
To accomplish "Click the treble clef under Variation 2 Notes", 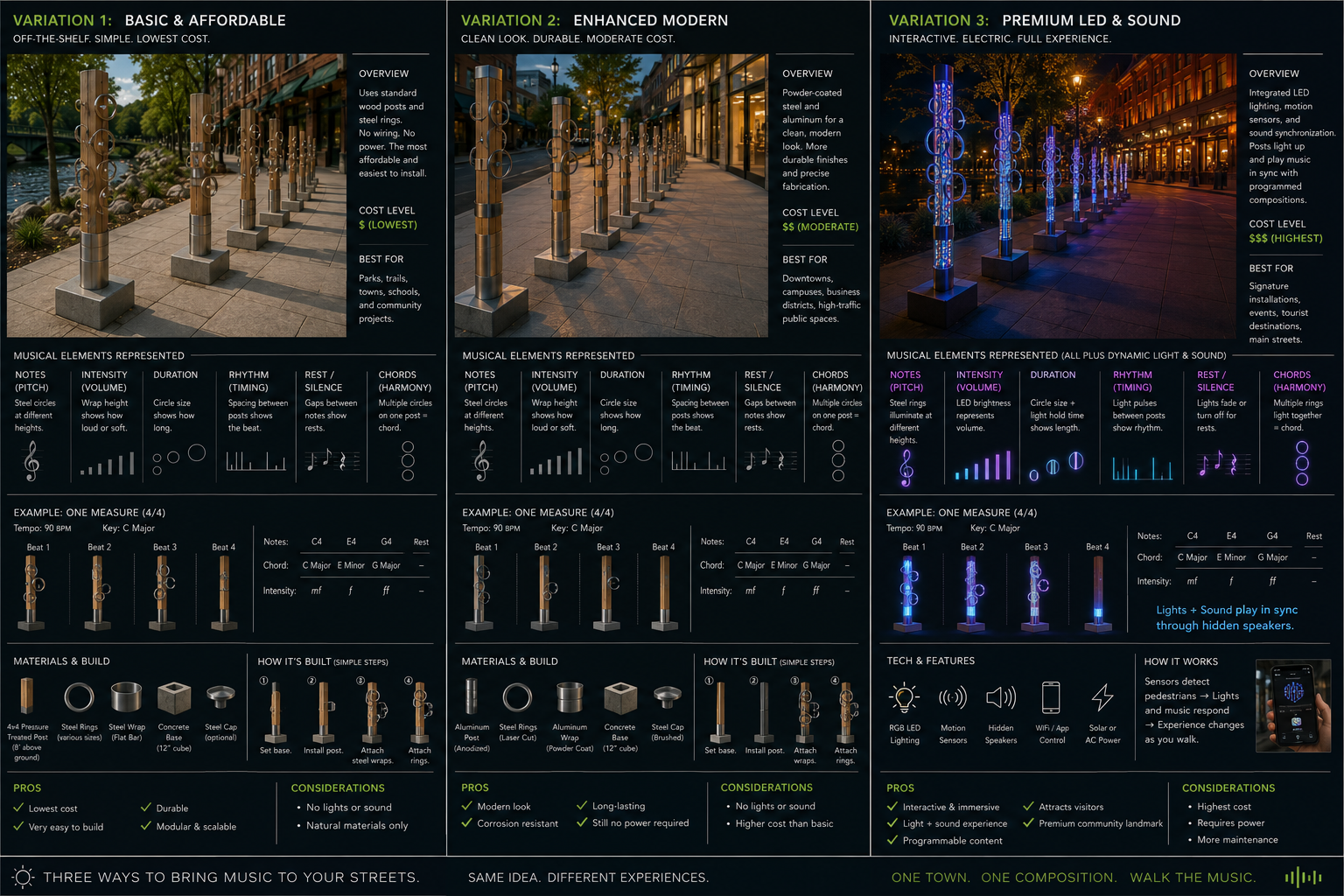I will tap(481, 460).
